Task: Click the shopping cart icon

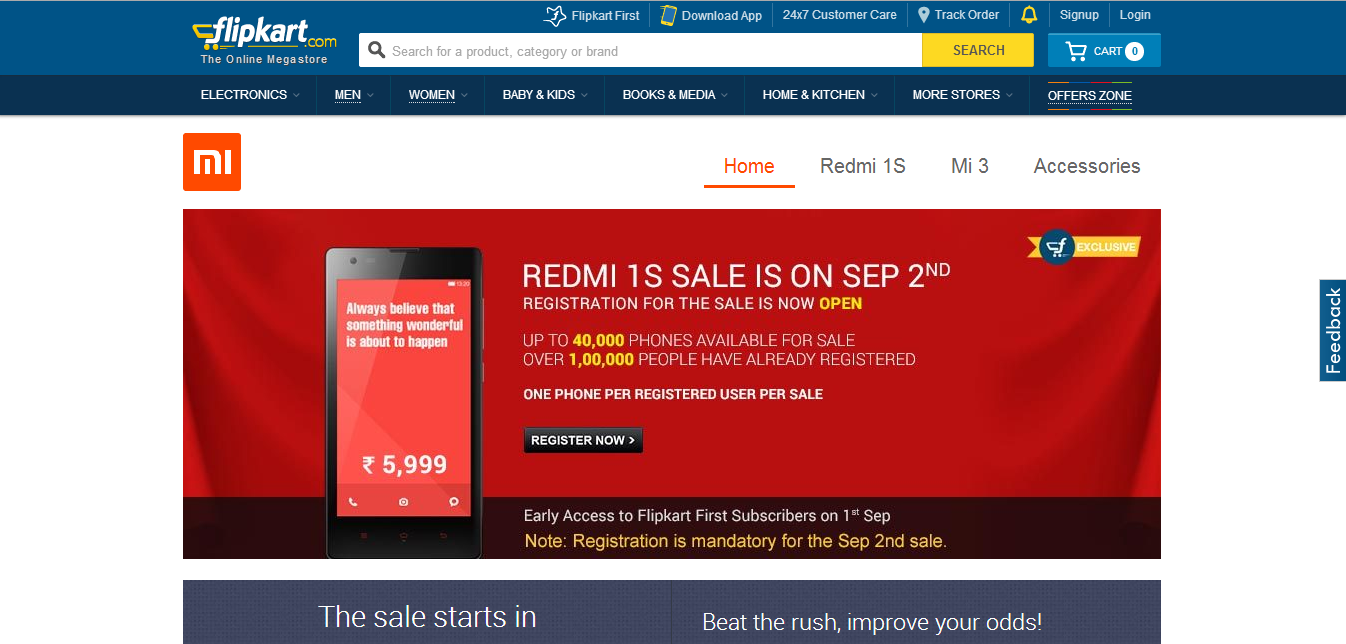Action: pyautogui.click(x=1076, y=51)
